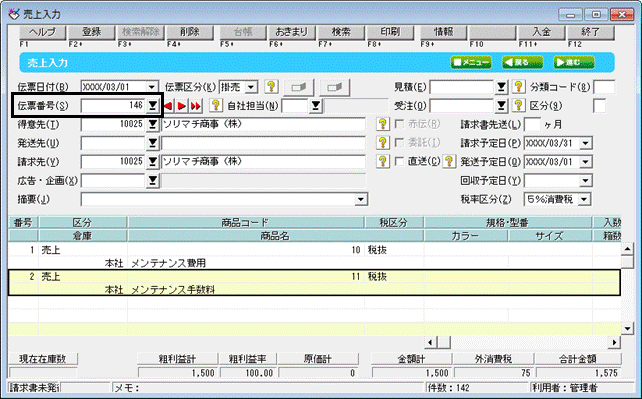Open the 伝票区分 掛売 dropdown

pyautogui.click(x=251, y=87)
